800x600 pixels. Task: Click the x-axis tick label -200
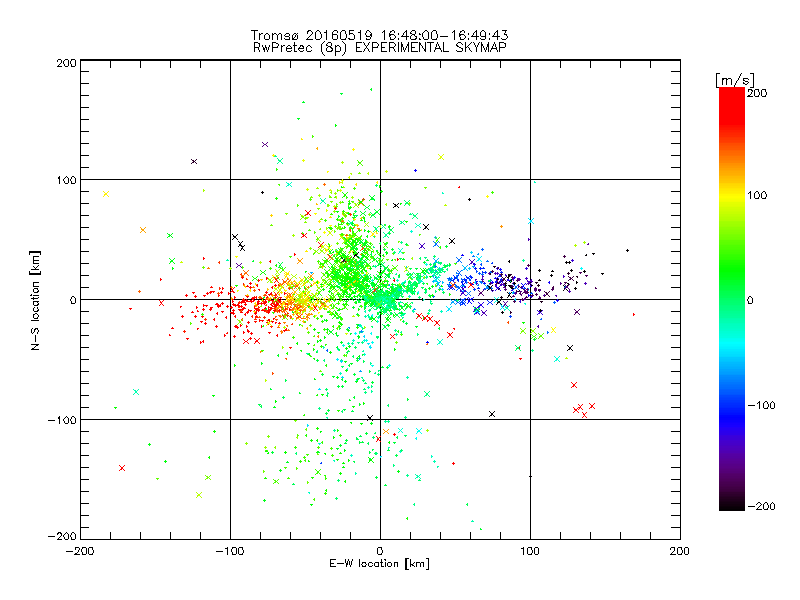[x=80, y=552]
